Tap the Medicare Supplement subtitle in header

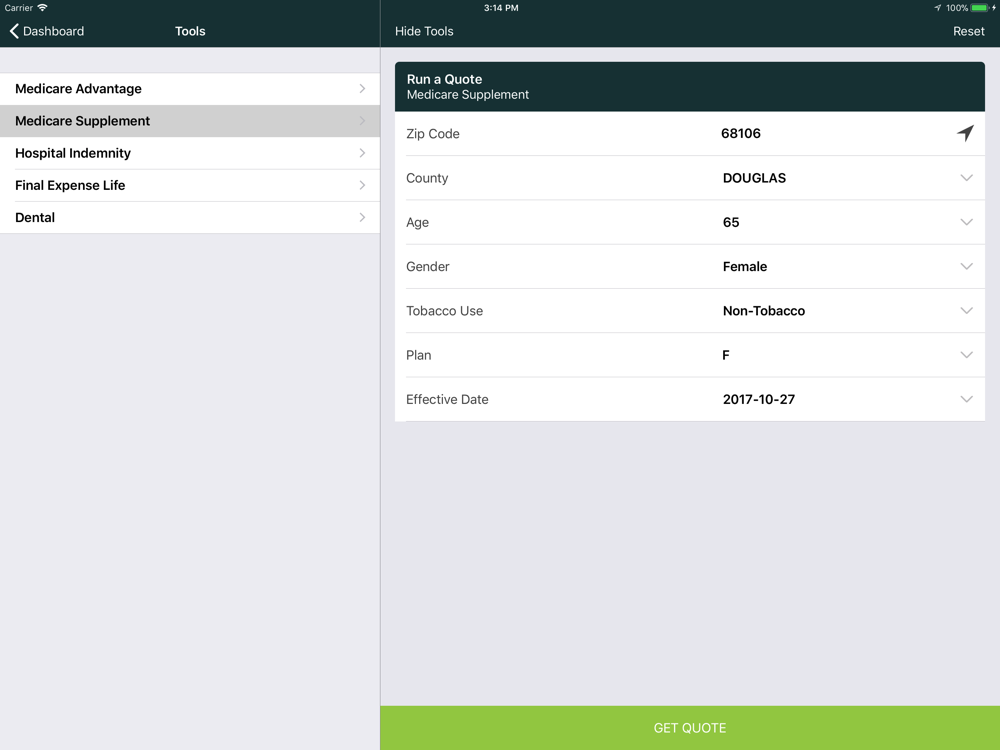coord(467,94)
